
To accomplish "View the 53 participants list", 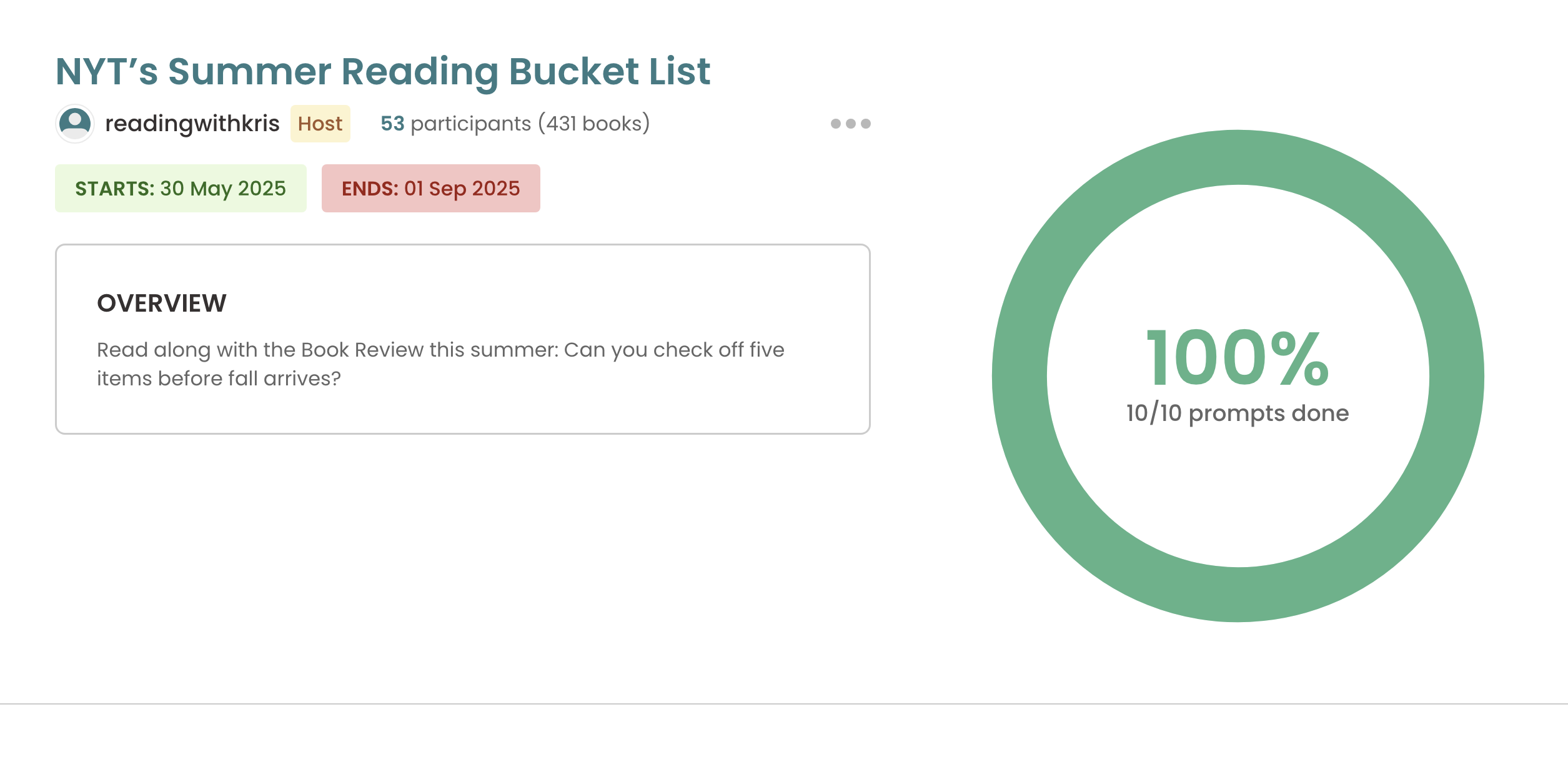I will point(455,124).
